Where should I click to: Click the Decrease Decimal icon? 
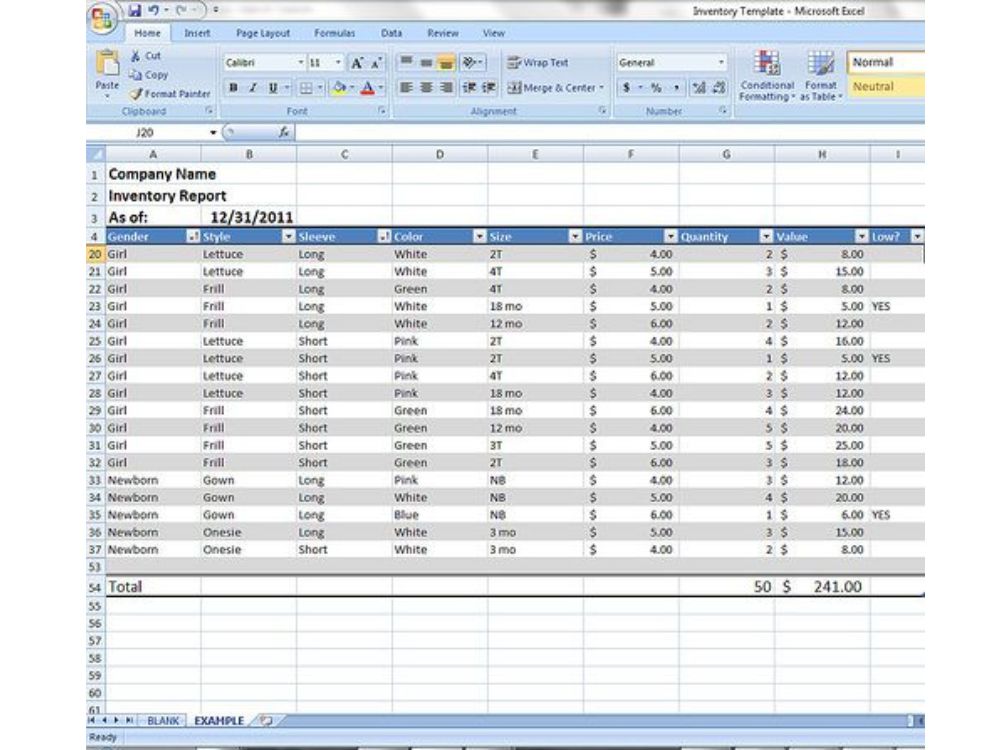pyautogui.click(x=719, y=88)
